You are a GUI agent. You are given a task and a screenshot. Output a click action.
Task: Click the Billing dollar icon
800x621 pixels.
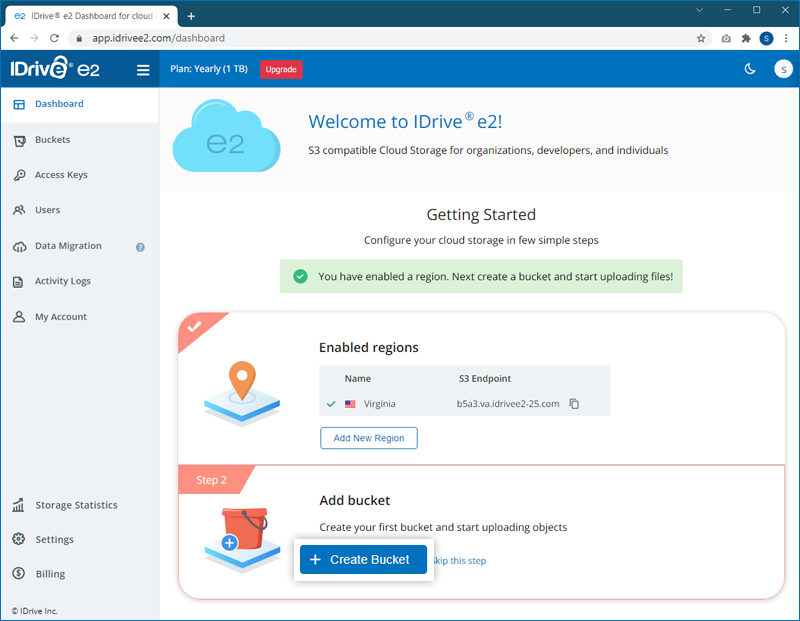pos(19,574)
